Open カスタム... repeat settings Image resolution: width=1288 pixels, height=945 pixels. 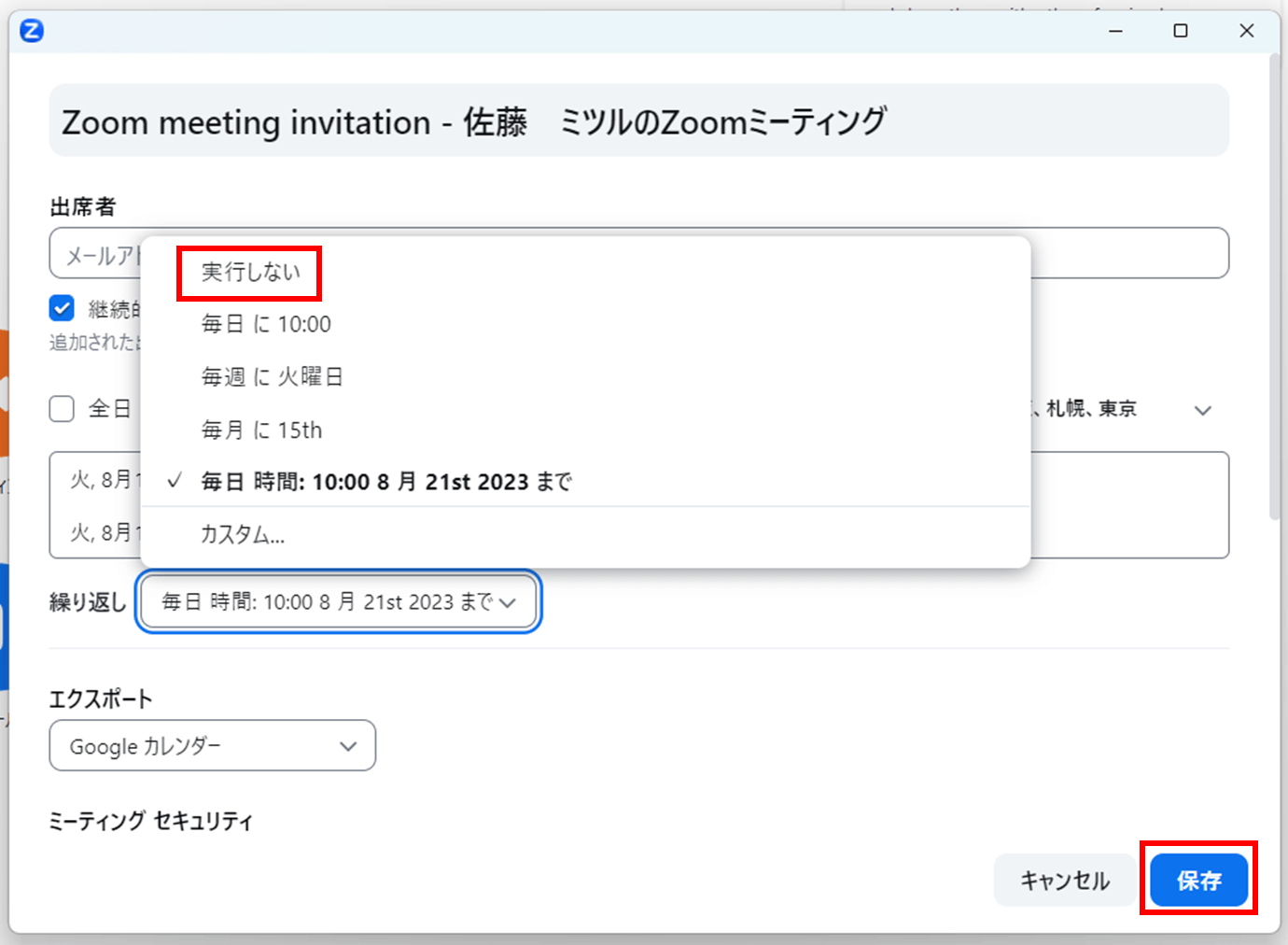243,534
